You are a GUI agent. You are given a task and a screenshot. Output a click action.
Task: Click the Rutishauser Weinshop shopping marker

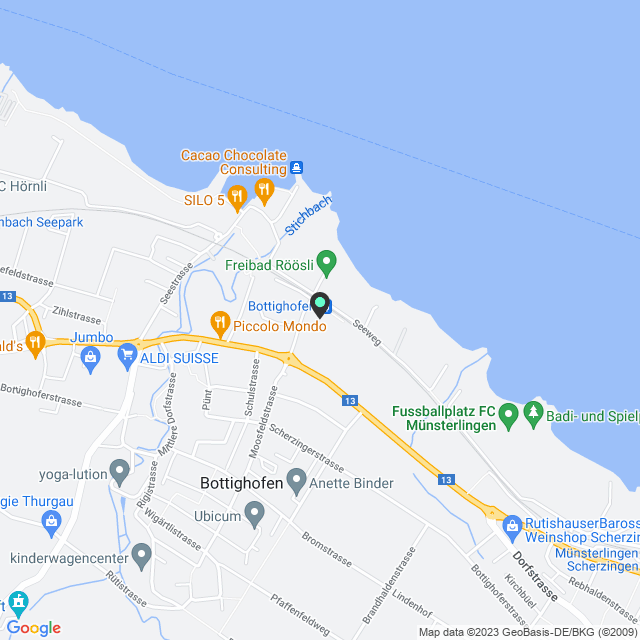point(513,528)
